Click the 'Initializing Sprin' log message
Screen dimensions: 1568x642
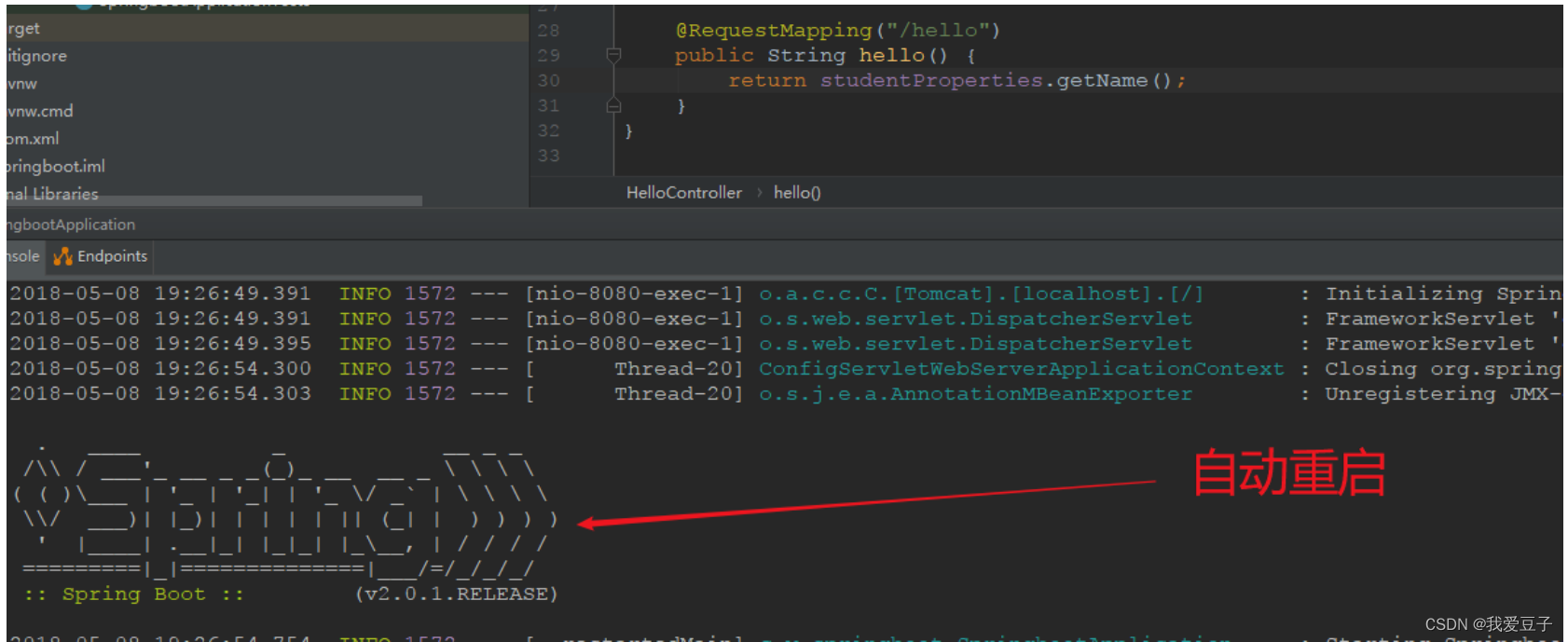(x=1443, y=294)
